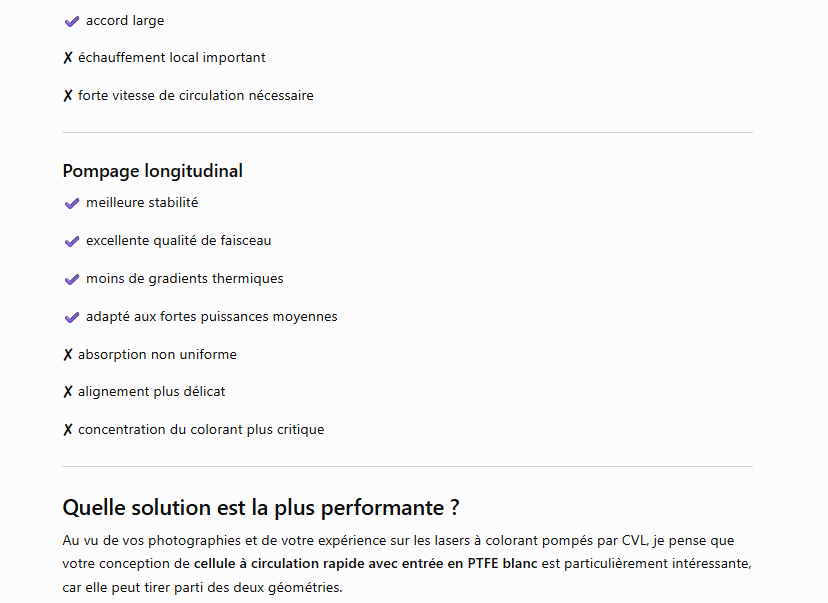
Task: Click the paragraph starting 'Au vu de vos photographies'
Action: [x=407, y=563]
